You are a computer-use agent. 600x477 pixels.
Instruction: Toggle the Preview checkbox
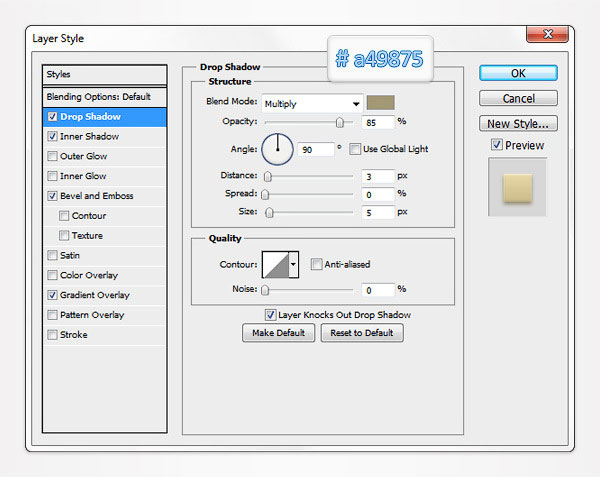[x=497, y=145]
